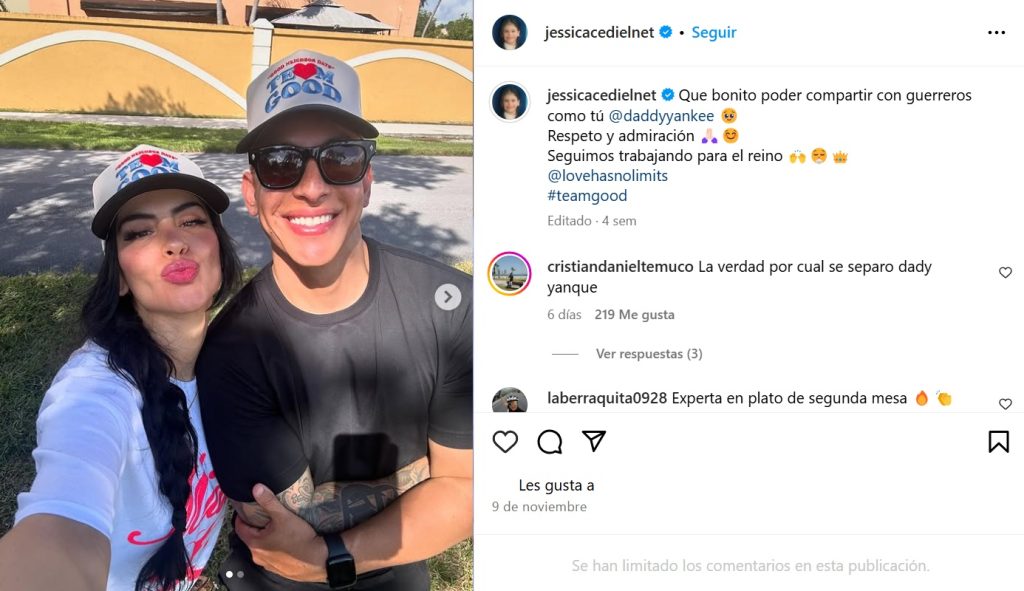1024x591 pixels.
Task: Open the @daddyyankee mention
Action: click(x=661, y=116)
